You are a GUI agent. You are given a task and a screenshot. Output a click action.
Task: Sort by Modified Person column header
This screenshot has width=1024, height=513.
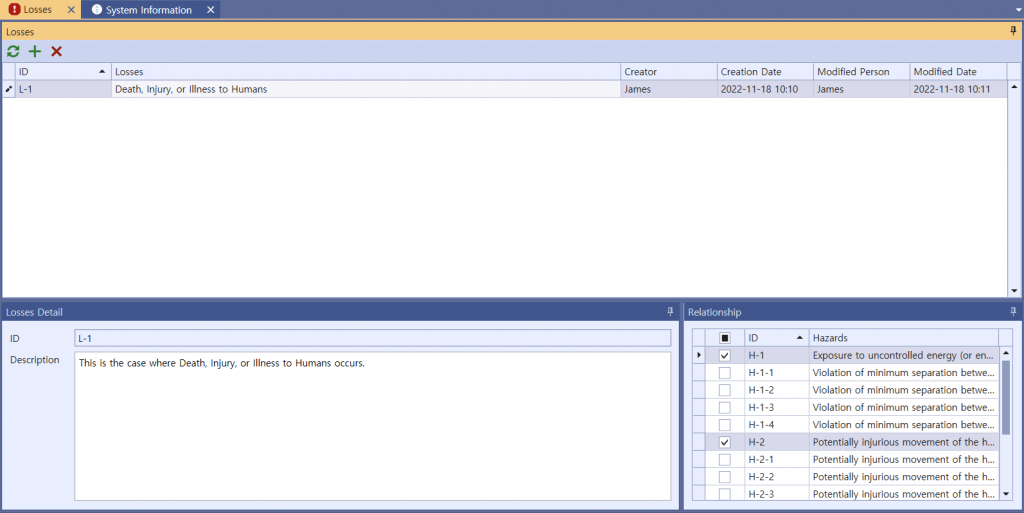[x=861, y=72]
